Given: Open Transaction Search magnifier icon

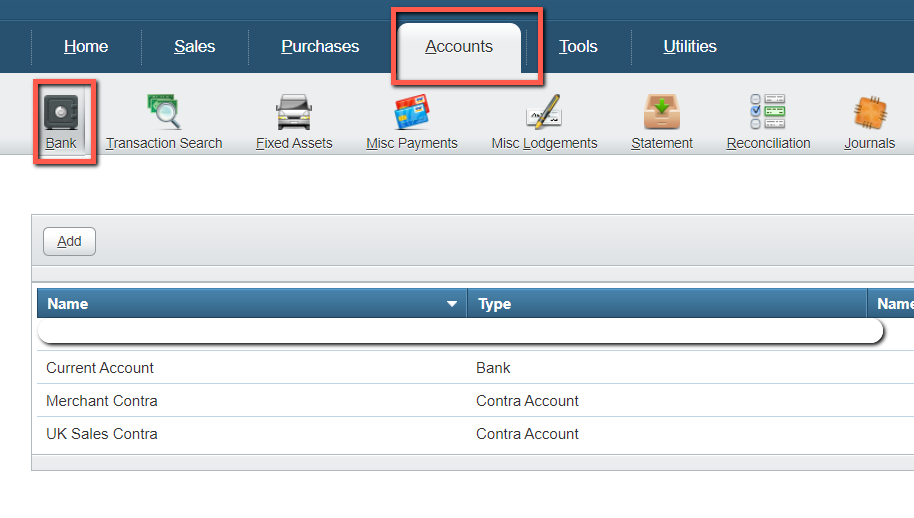Looking at the screenshot, I should (164, 113).
